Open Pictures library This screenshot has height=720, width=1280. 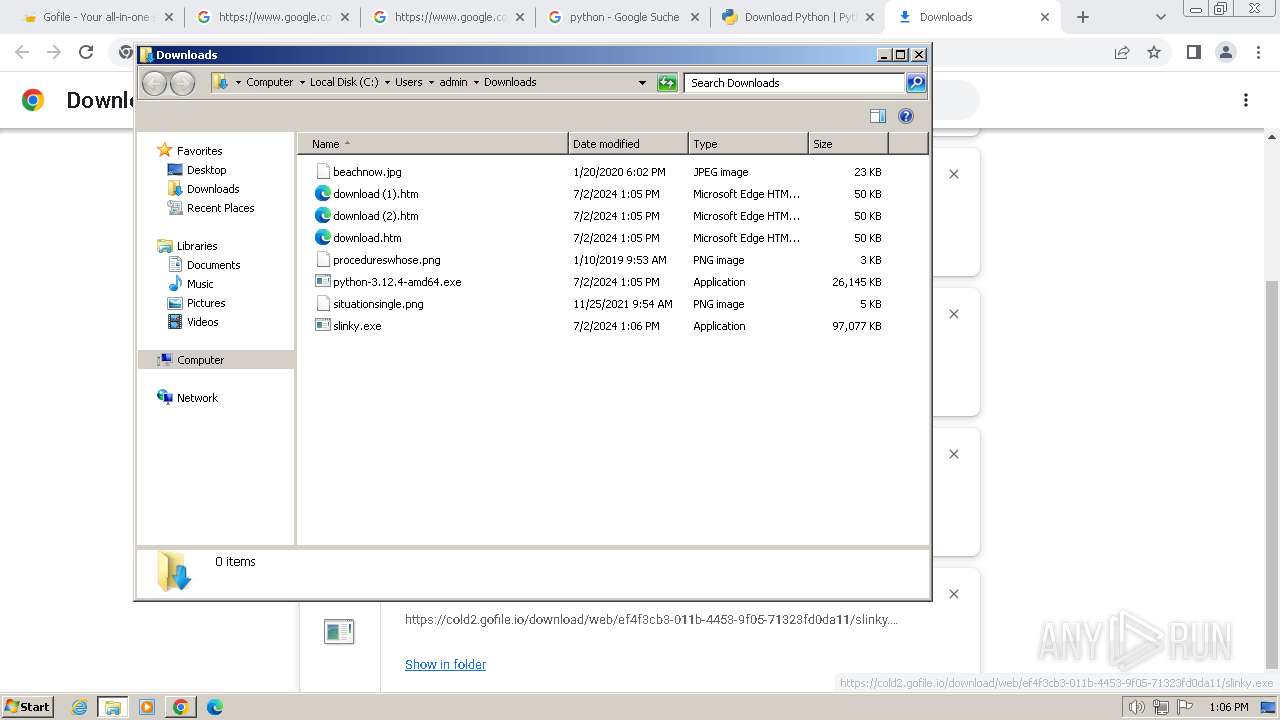206,303
